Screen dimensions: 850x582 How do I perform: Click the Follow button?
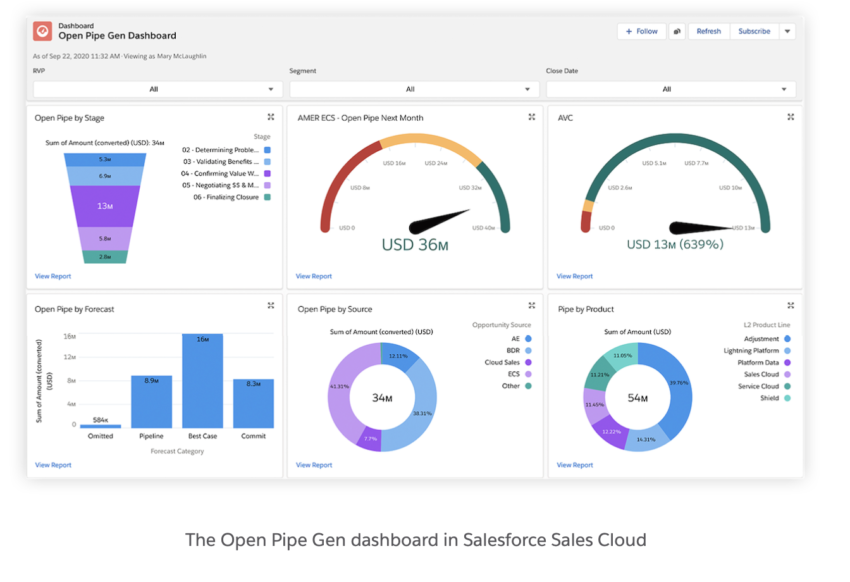click(641, 31)
